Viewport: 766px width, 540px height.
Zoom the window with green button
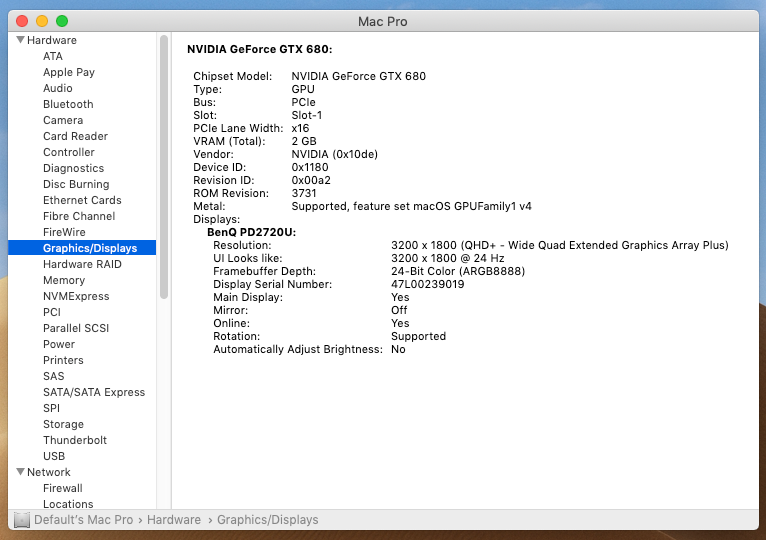(62, 21)
